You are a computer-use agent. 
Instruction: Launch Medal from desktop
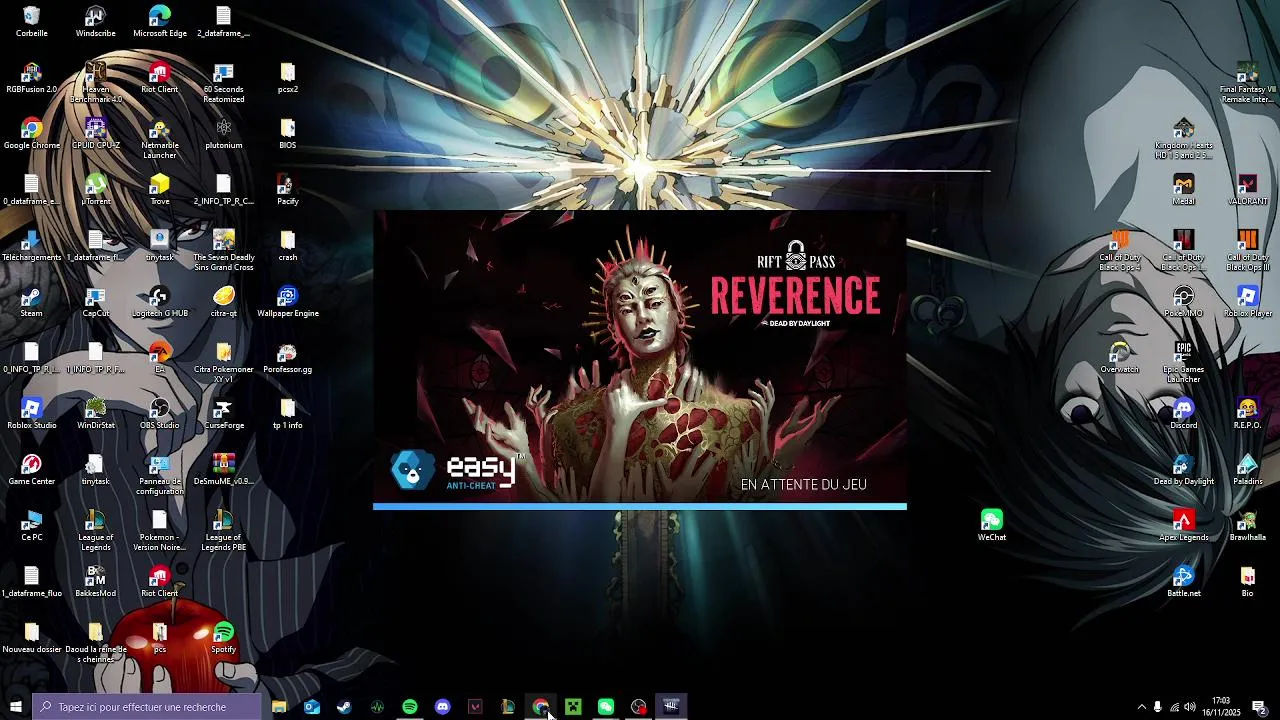[1184, 190]
